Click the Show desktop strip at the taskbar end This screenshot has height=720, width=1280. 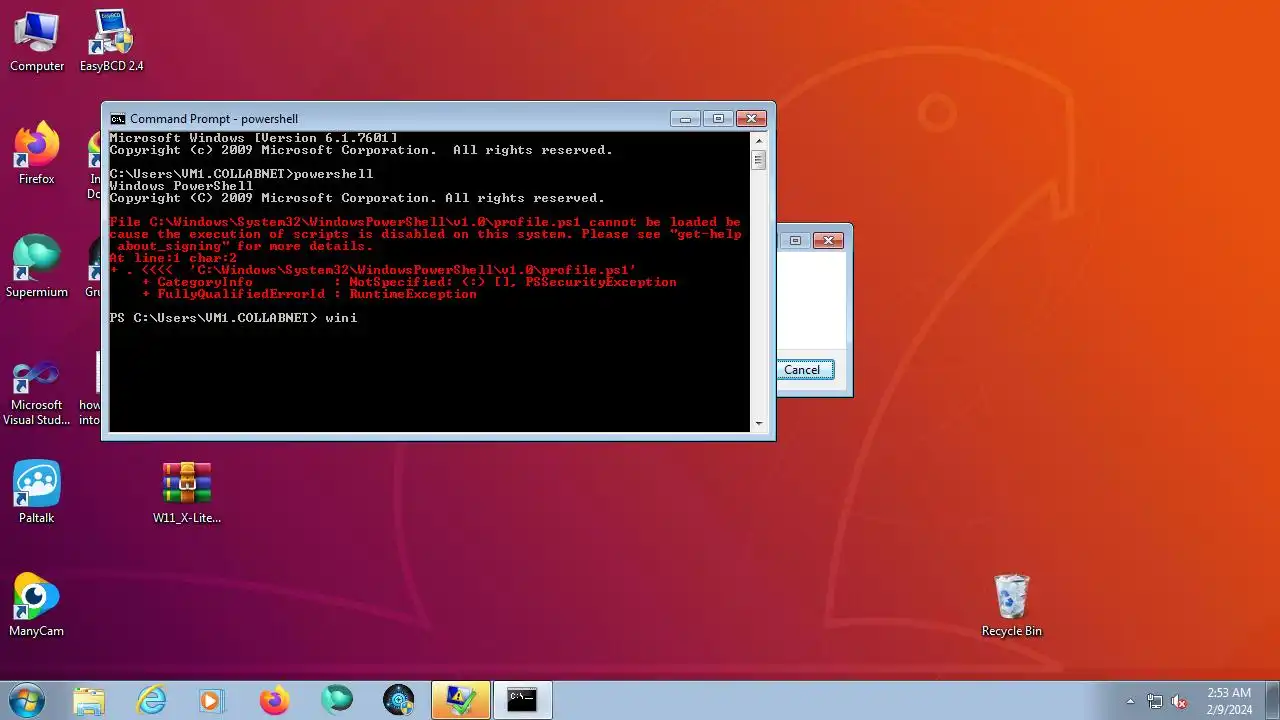[x=1272, y=700]
